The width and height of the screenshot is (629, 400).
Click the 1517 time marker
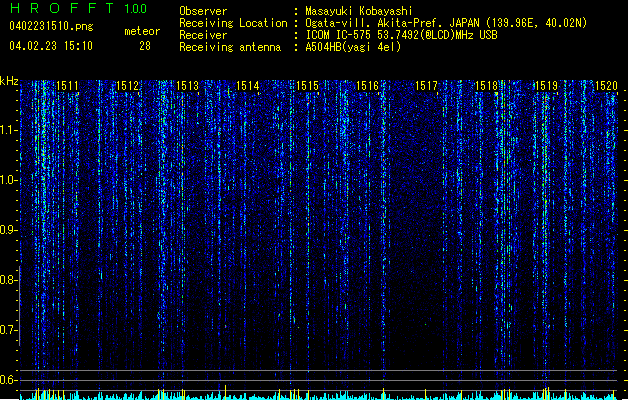[426, 86]
